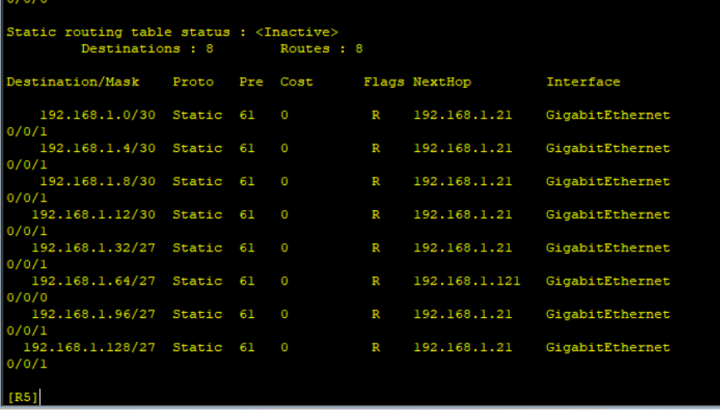Click the 0/0/0 interface suffix under 192.168.1.64/27
The image size is (720, 410).
[x=27, y=298]
